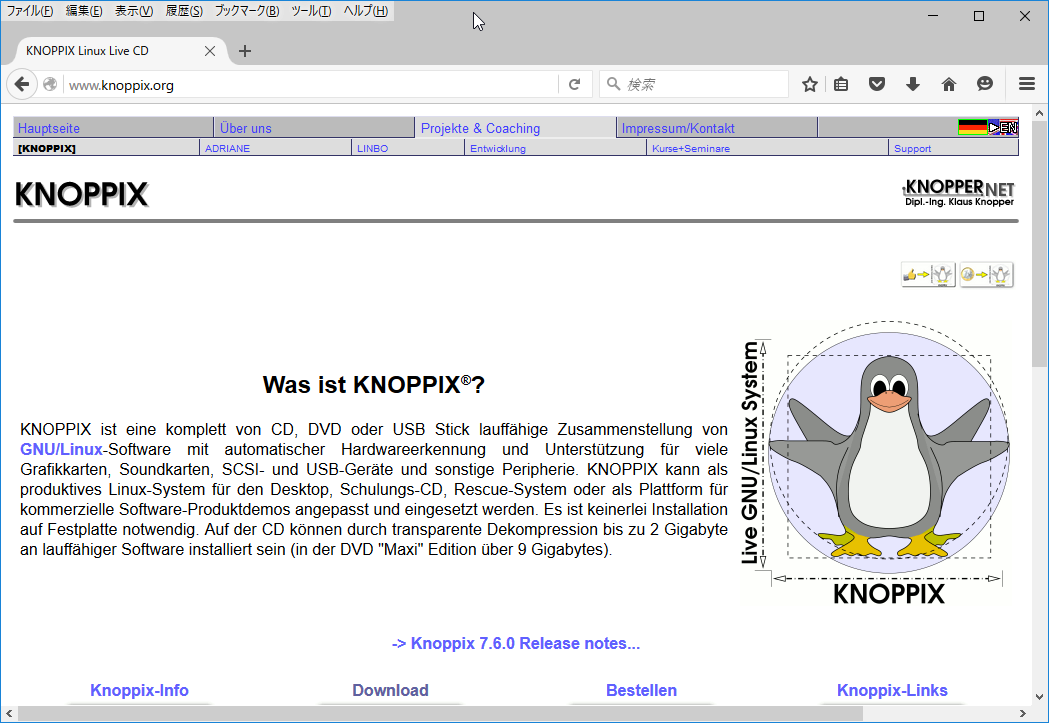Click the KNOPPER.NET logo

959,193
